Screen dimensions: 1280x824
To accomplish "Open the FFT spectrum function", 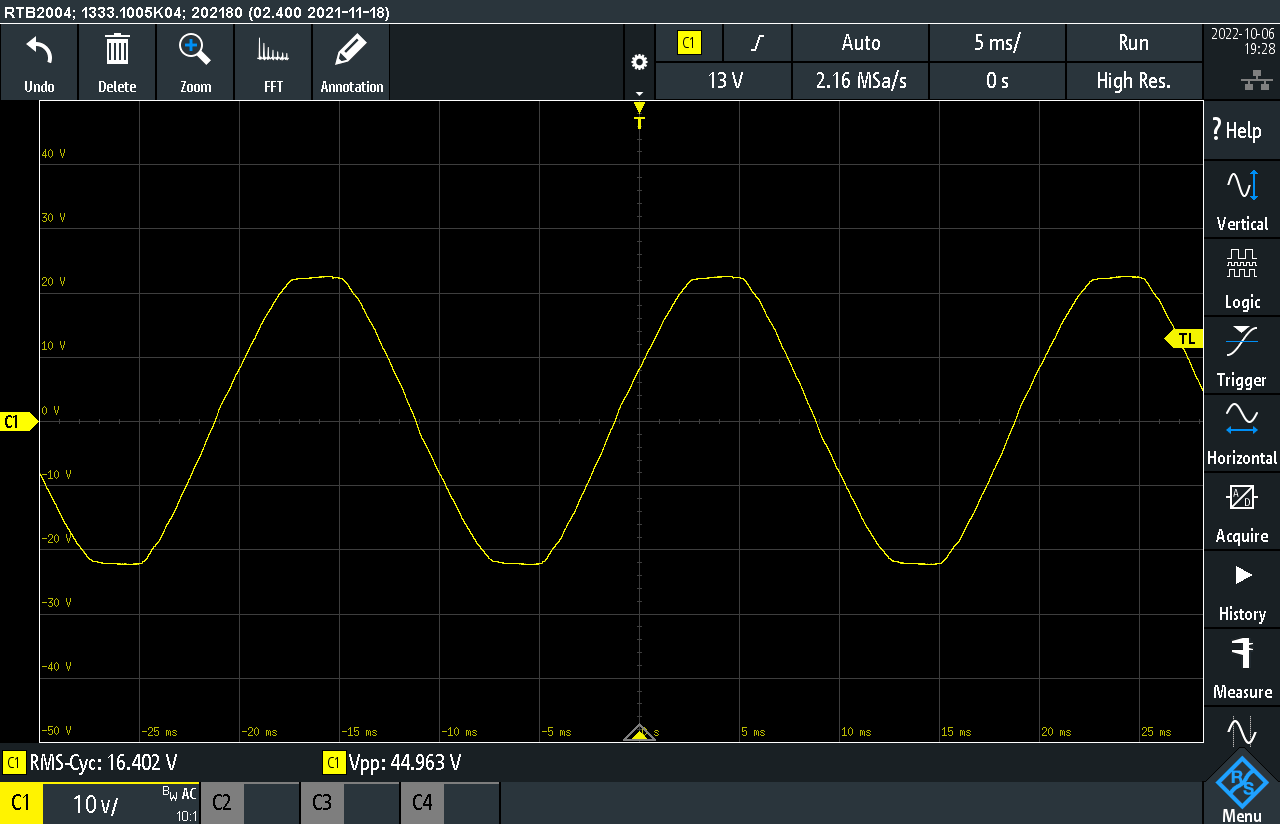I will click(273, 51).
